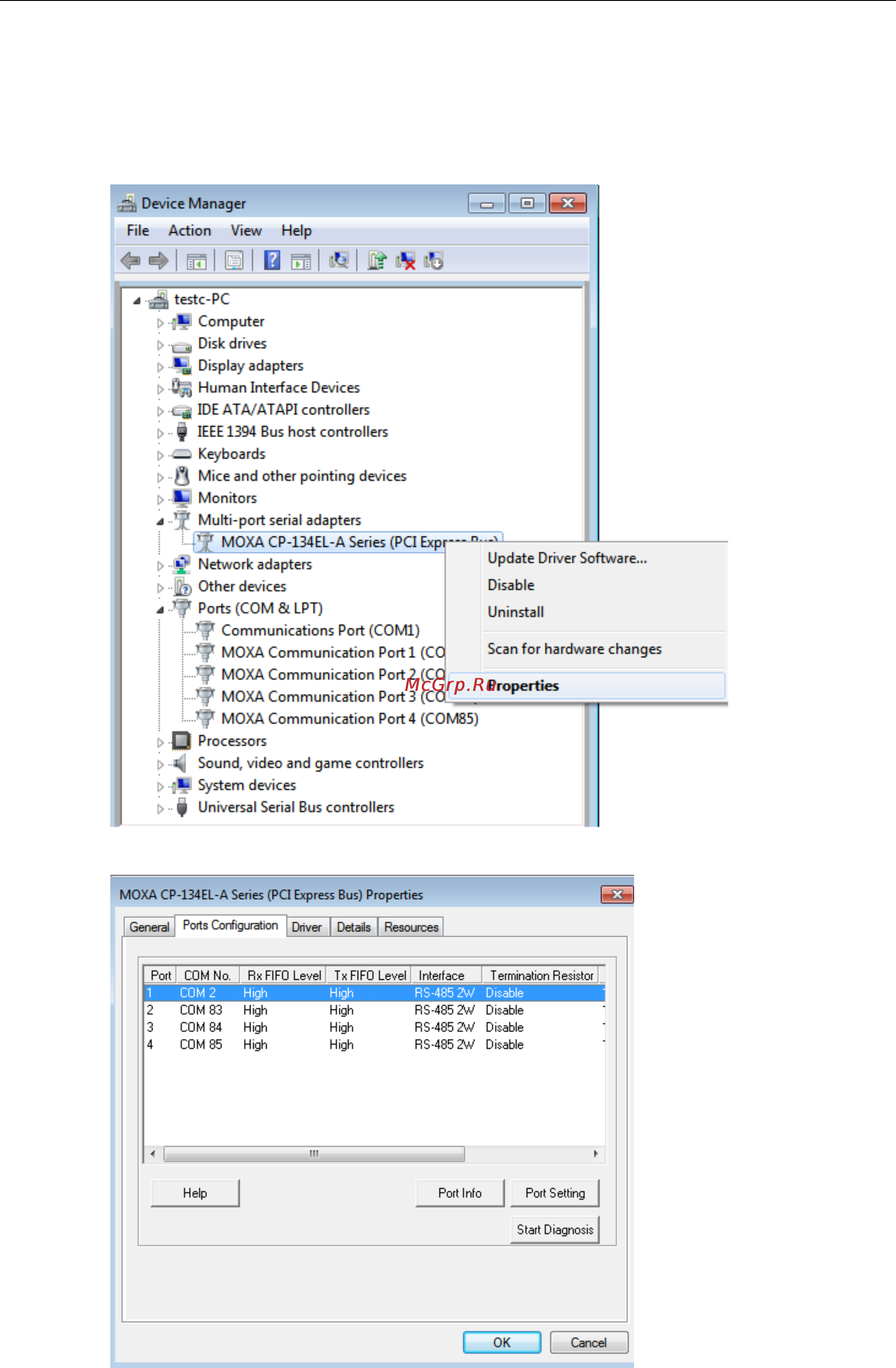Open the Help menu in Device Manager
Screen dimensions: 896x1368
tap(297, 231)
